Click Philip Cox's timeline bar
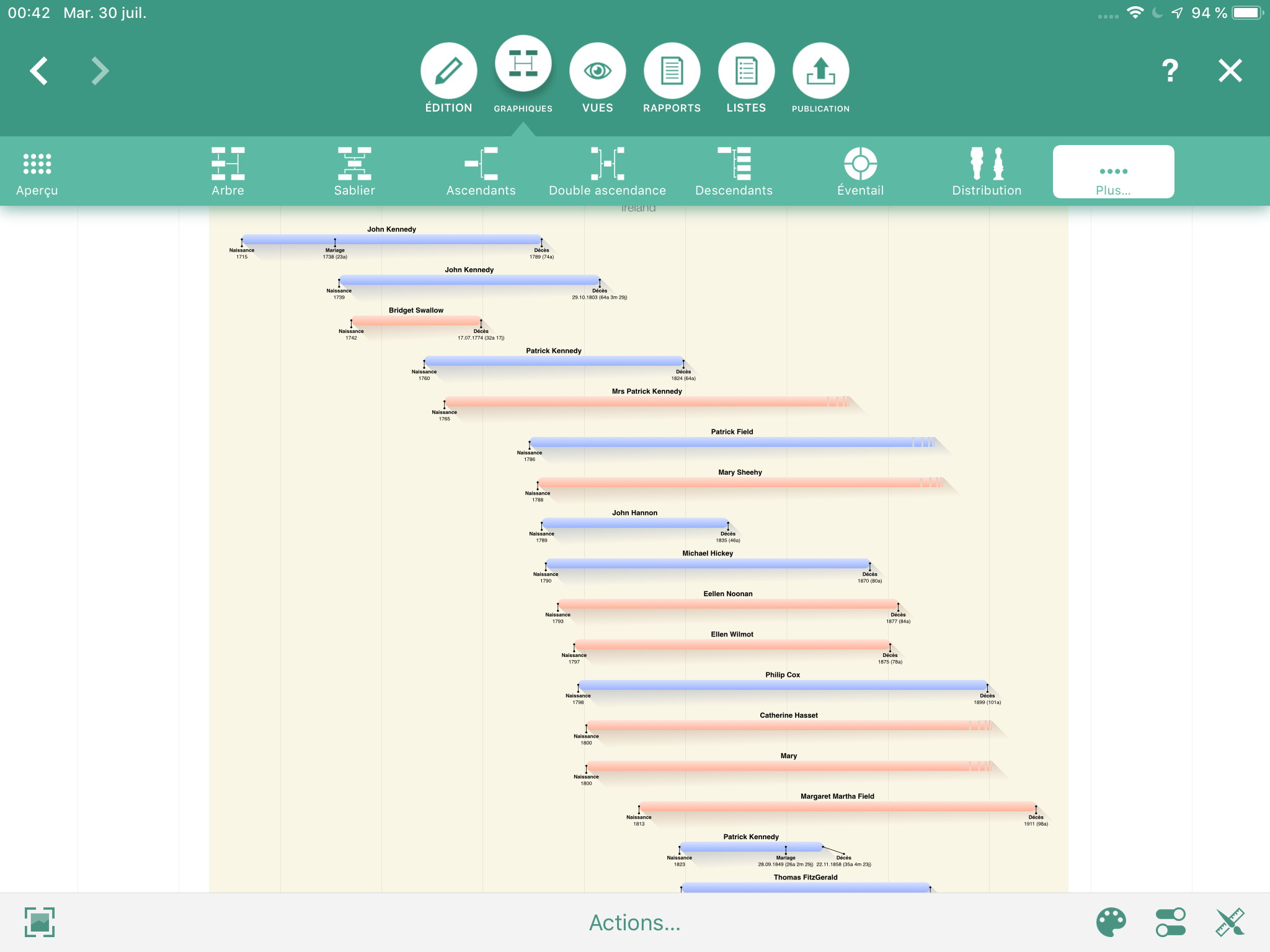The height and width of the screenshot is (952, 1270). click(x=782, y=685)
